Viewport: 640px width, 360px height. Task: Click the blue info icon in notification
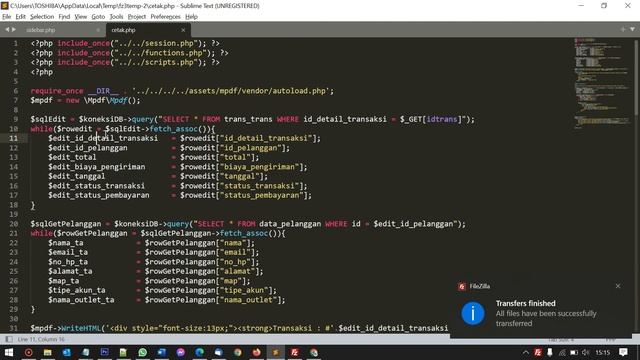click(x=473, y=313)
